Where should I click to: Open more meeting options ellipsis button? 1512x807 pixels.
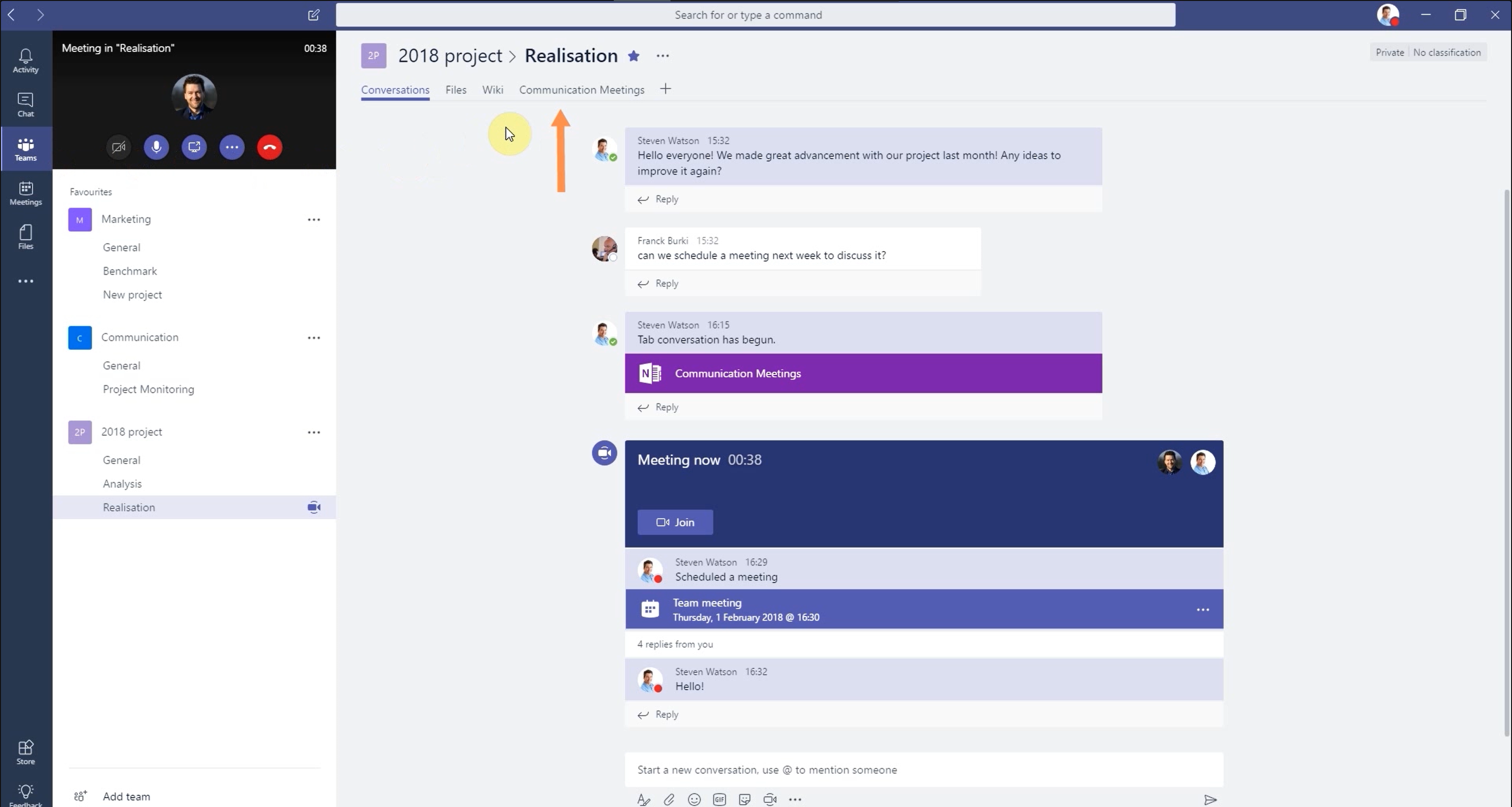tap(232, 147)
